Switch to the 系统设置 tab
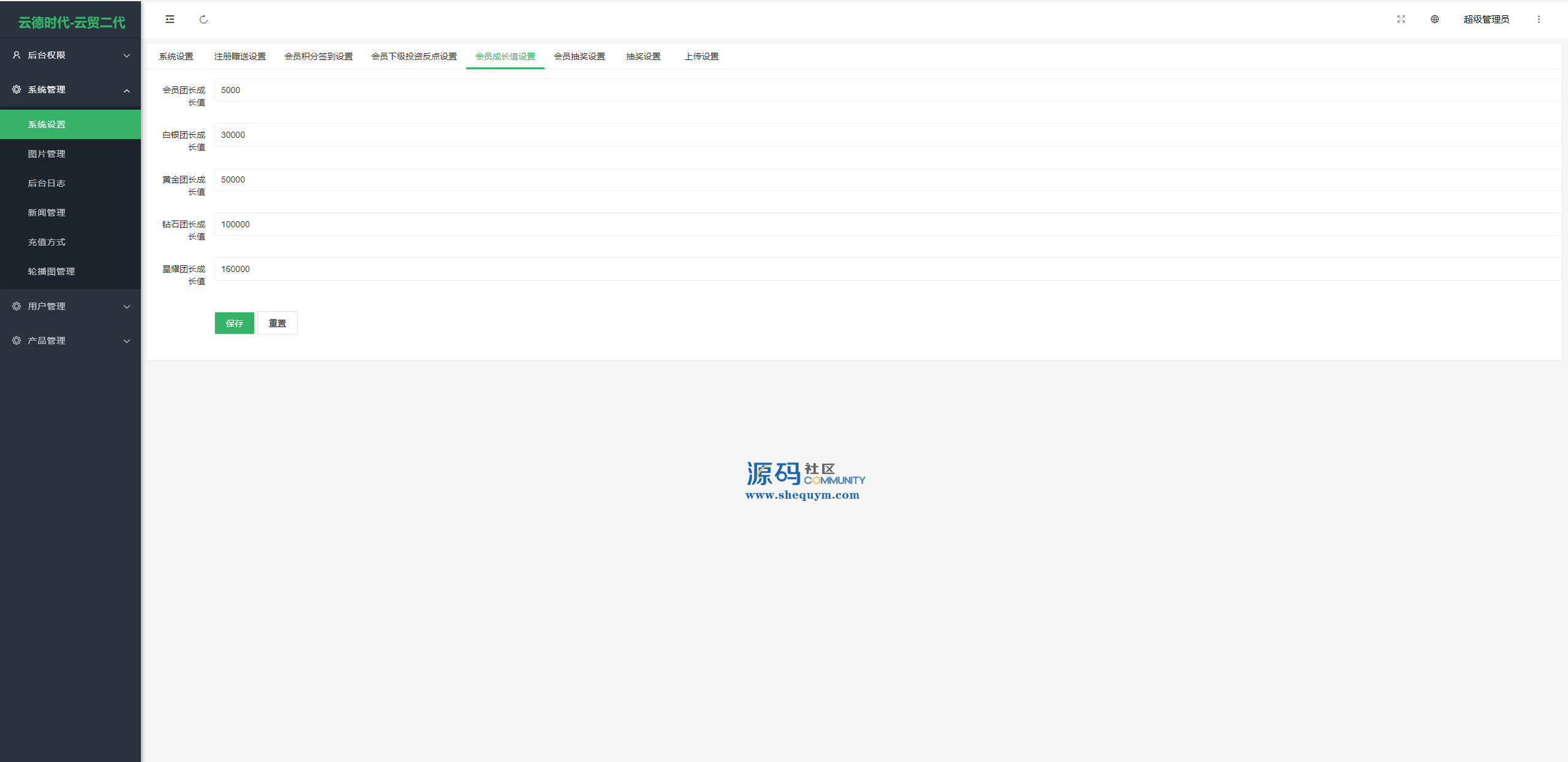 176,56
